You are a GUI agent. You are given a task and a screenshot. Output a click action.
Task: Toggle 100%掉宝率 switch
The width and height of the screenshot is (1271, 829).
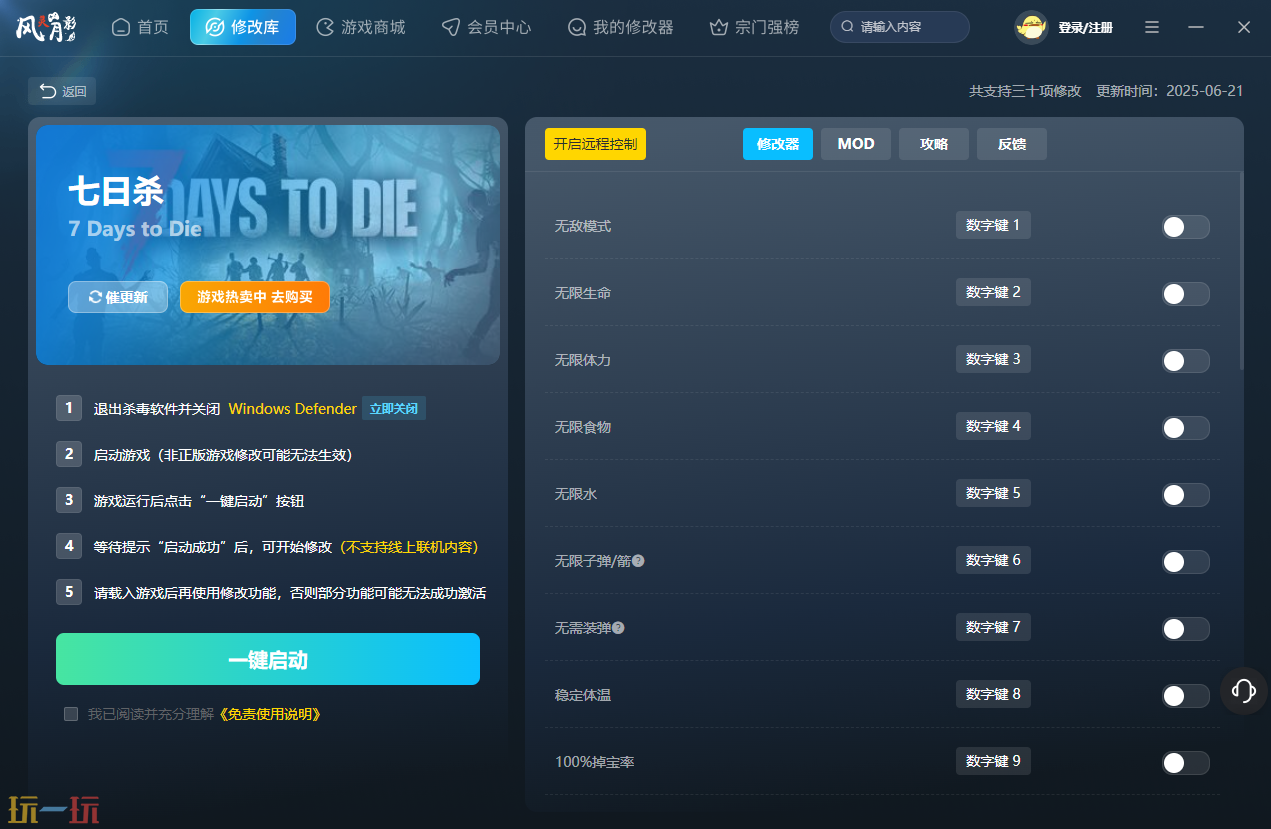click(1185, 763)
